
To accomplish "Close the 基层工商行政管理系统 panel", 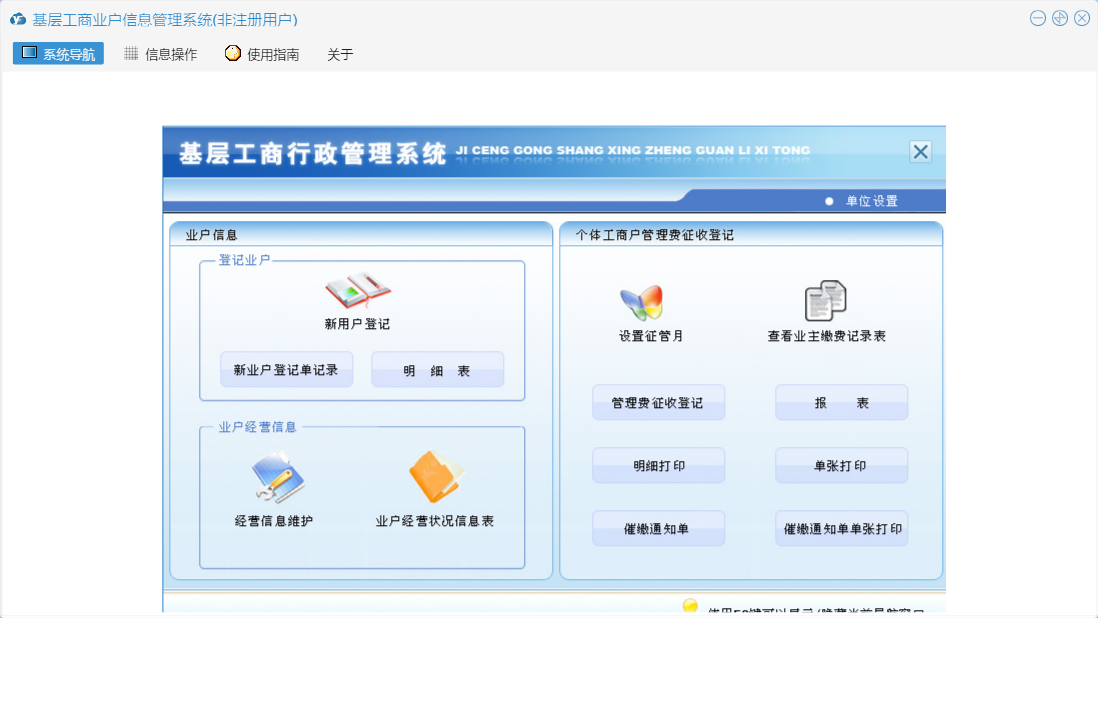I will pyautogui.click(x=920, y=152).
